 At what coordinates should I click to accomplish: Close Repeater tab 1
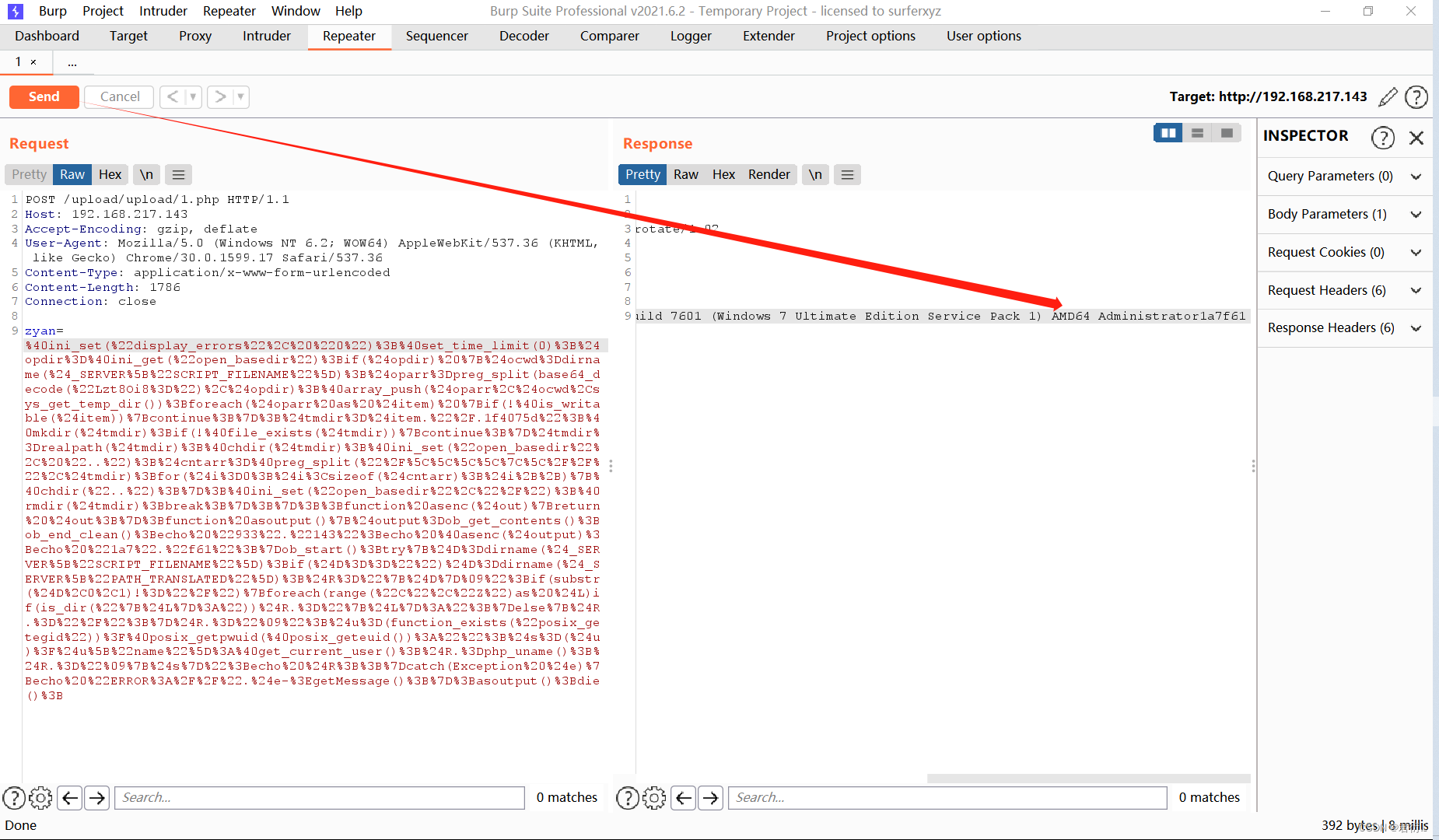coord(33,62)
